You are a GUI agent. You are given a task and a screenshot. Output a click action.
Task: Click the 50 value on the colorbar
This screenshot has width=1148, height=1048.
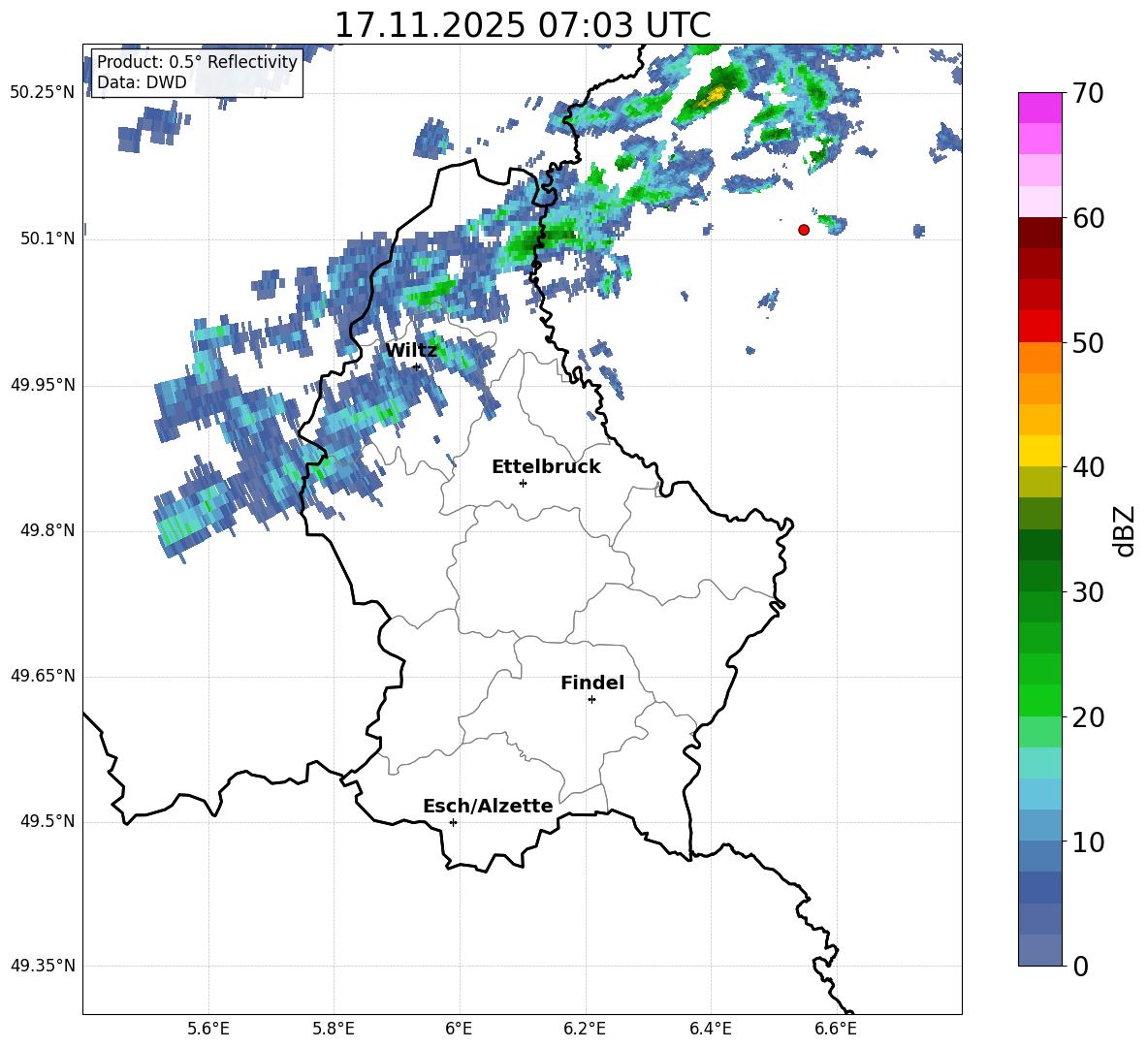tap(1088, 342)
